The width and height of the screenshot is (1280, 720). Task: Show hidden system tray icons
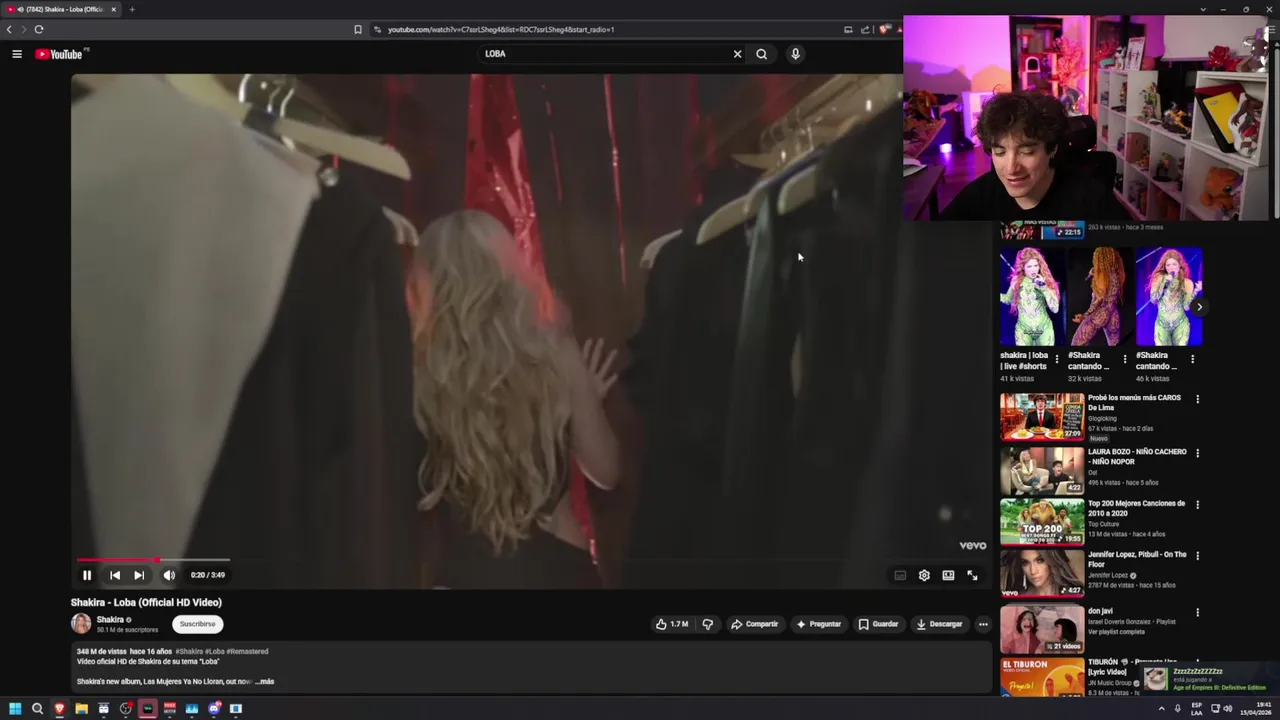point(1161,708)
